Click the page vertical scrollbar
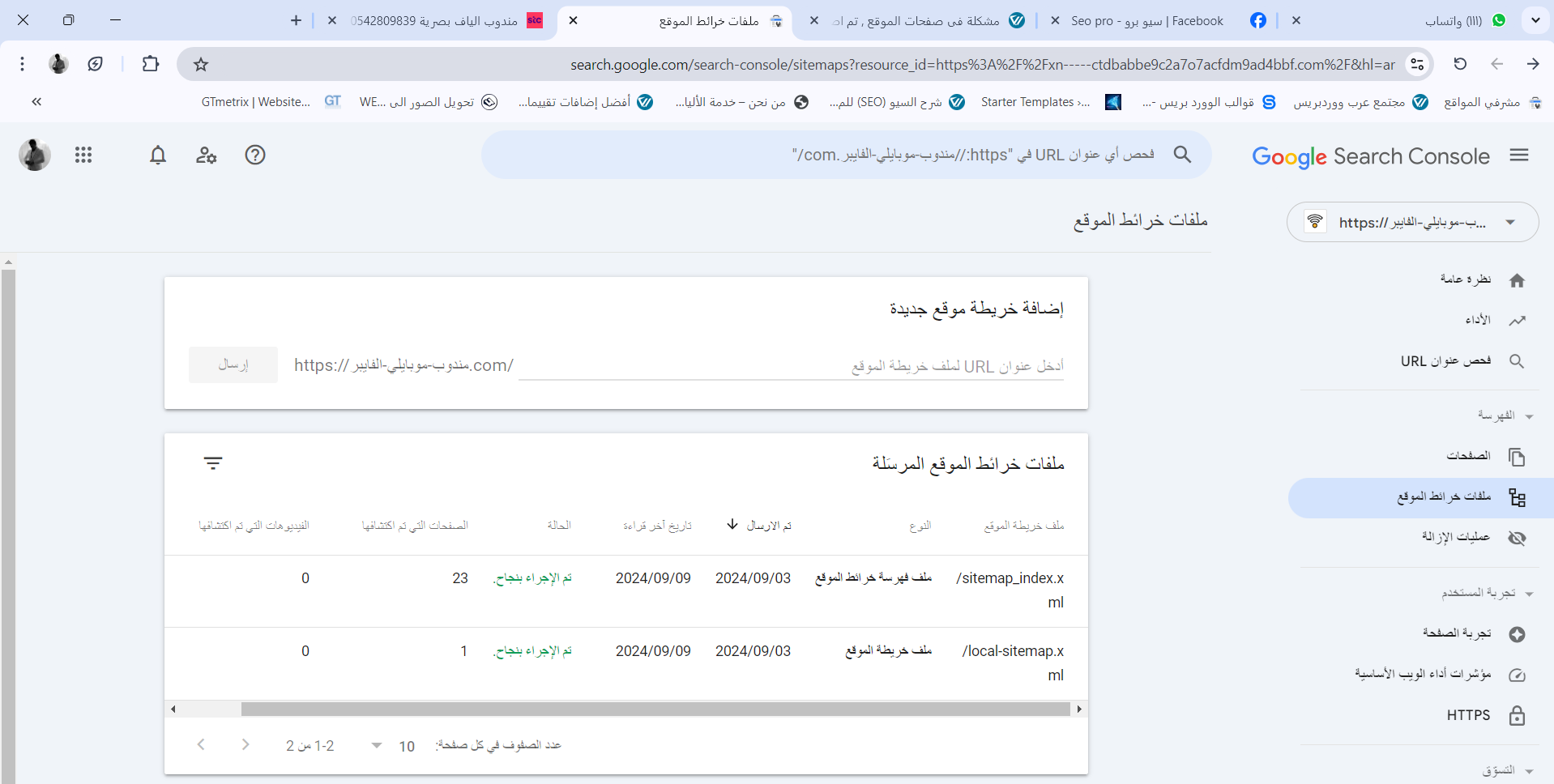This screenshot has height=784, width=1554. [x=8, y=526]
